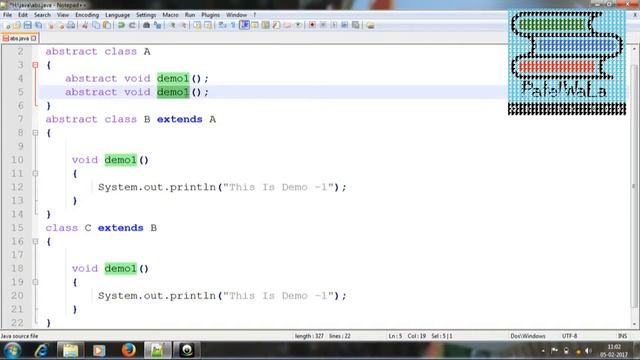Toggle Show All Characters icon

(233, 25)
